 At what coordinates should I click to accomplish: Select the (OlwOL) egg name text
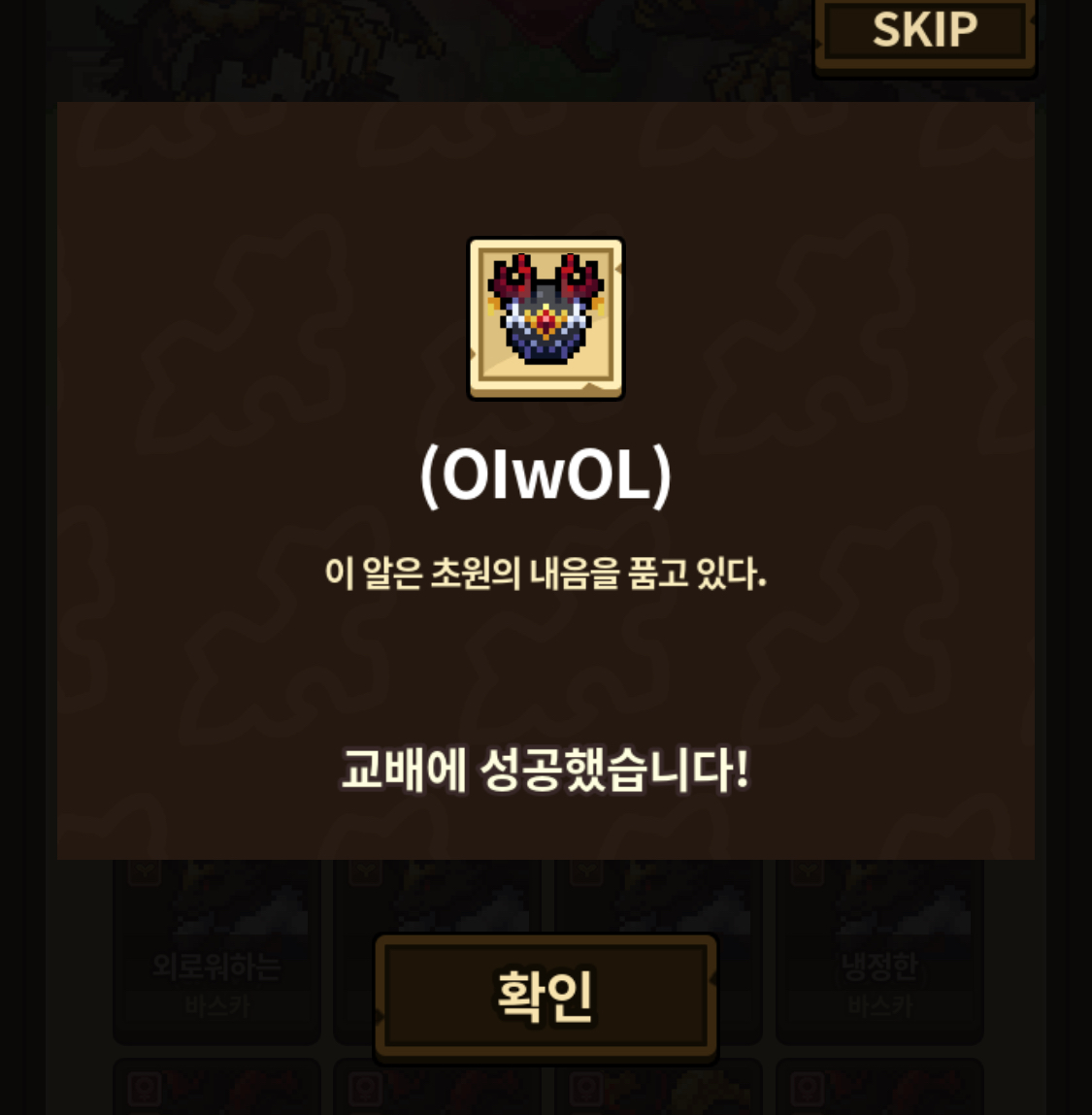click(546, 476)
